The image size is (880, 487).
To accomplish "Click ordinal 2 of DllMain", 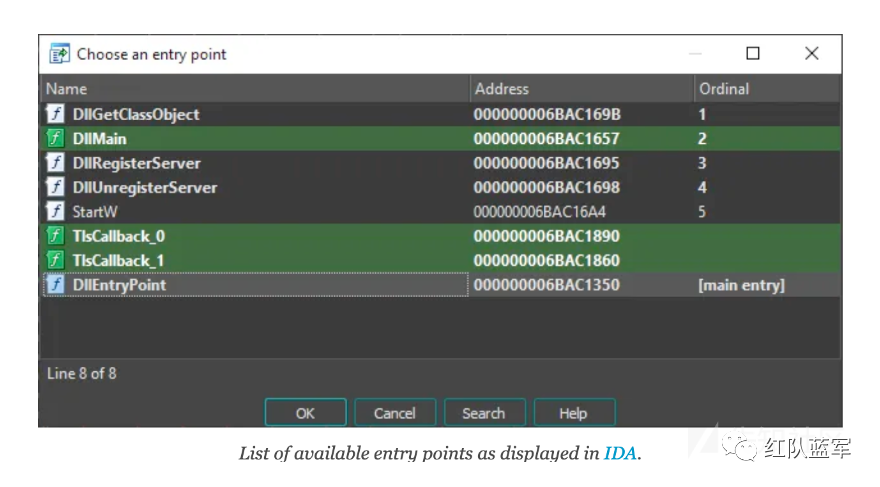I will click(x=702, y=139).
